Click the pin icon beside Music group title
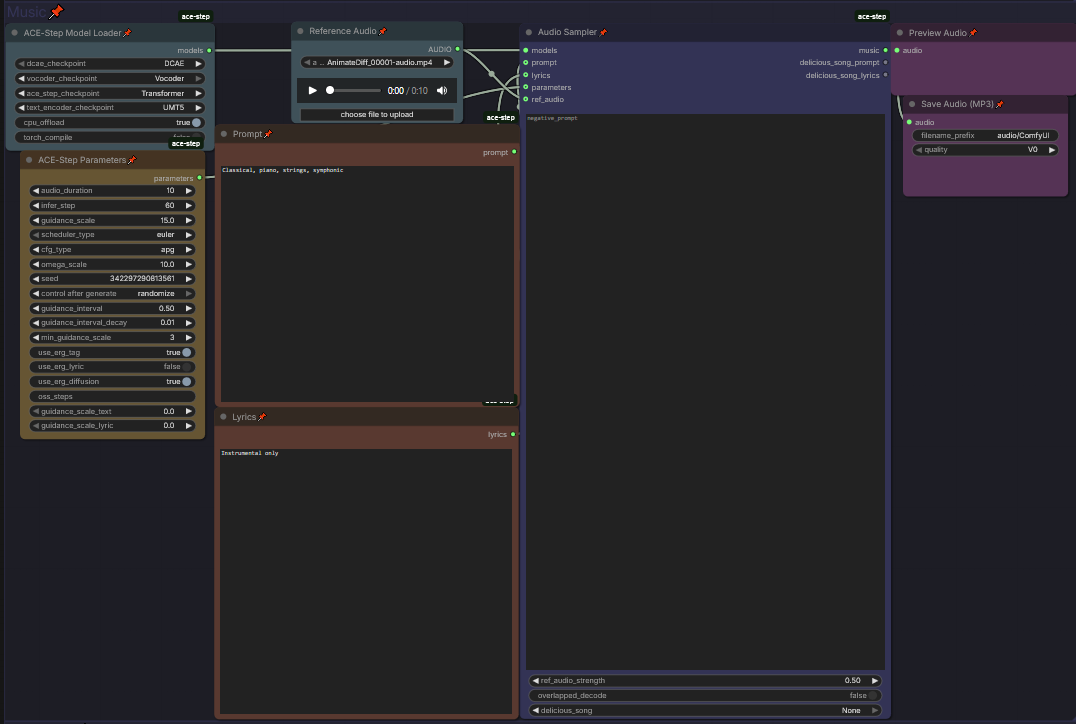1076x724 pixels. click(56, 12)
